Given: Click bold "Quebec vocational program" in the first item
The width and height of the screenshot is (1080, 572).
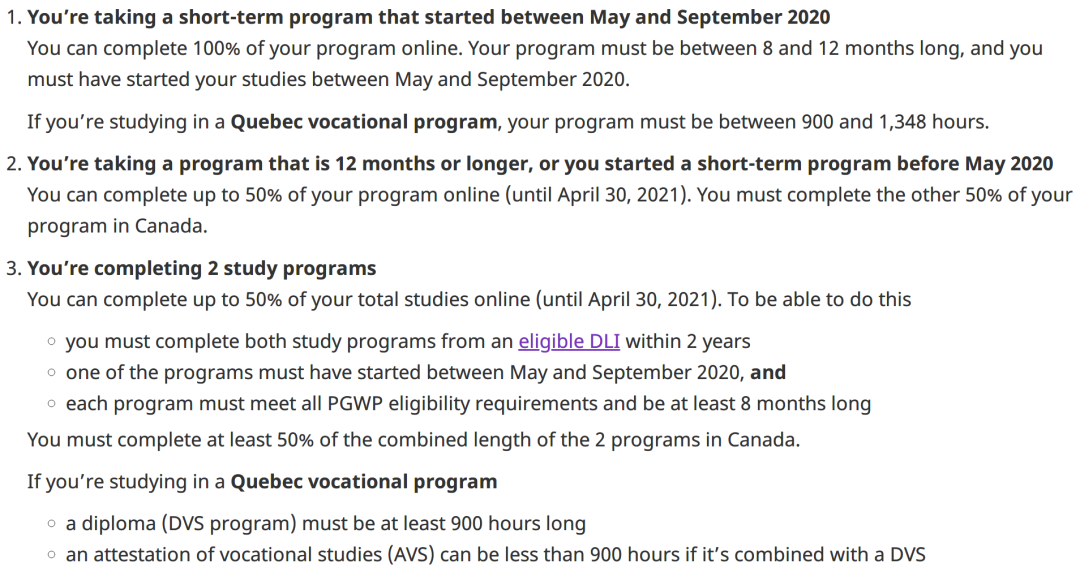Looking at the screenshot, I should coord(364,122).
